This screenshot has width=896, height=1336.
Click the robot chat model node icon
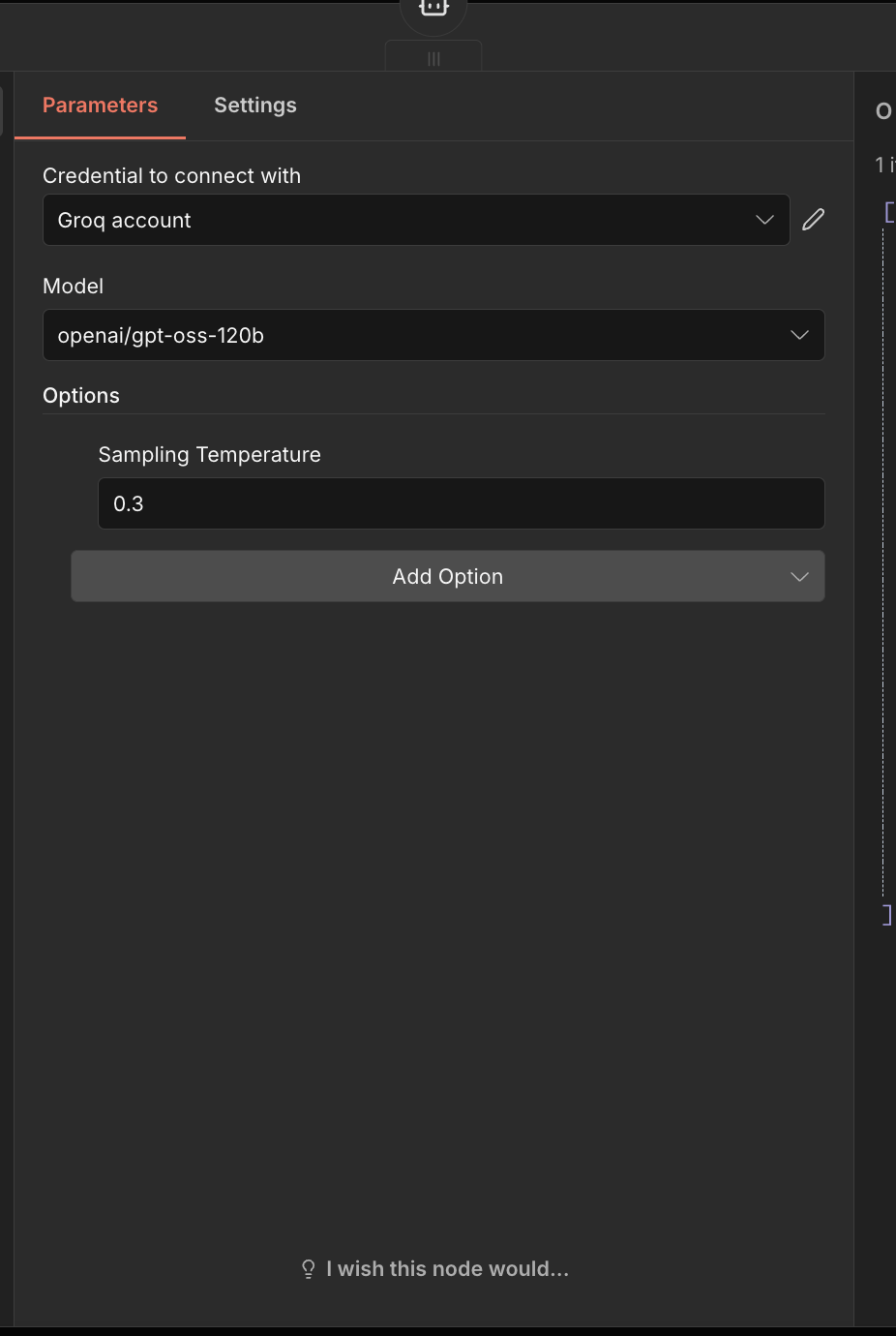(433, 8)
